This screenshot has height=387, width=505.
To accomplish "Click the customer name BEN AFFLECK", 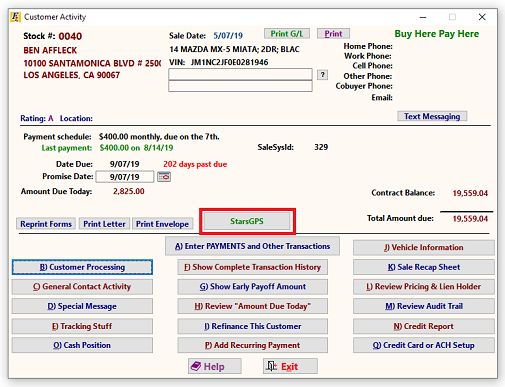I will [50, 50].
